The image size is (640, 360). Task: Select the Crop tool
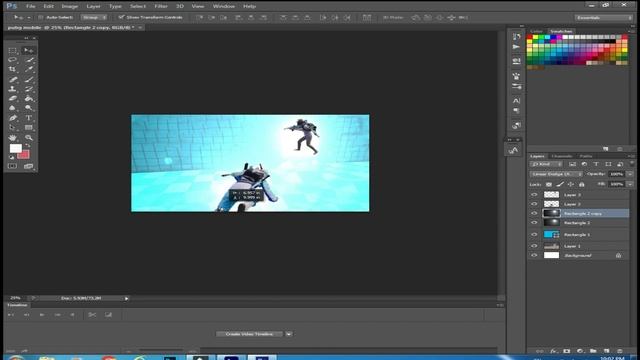[13, 69]
